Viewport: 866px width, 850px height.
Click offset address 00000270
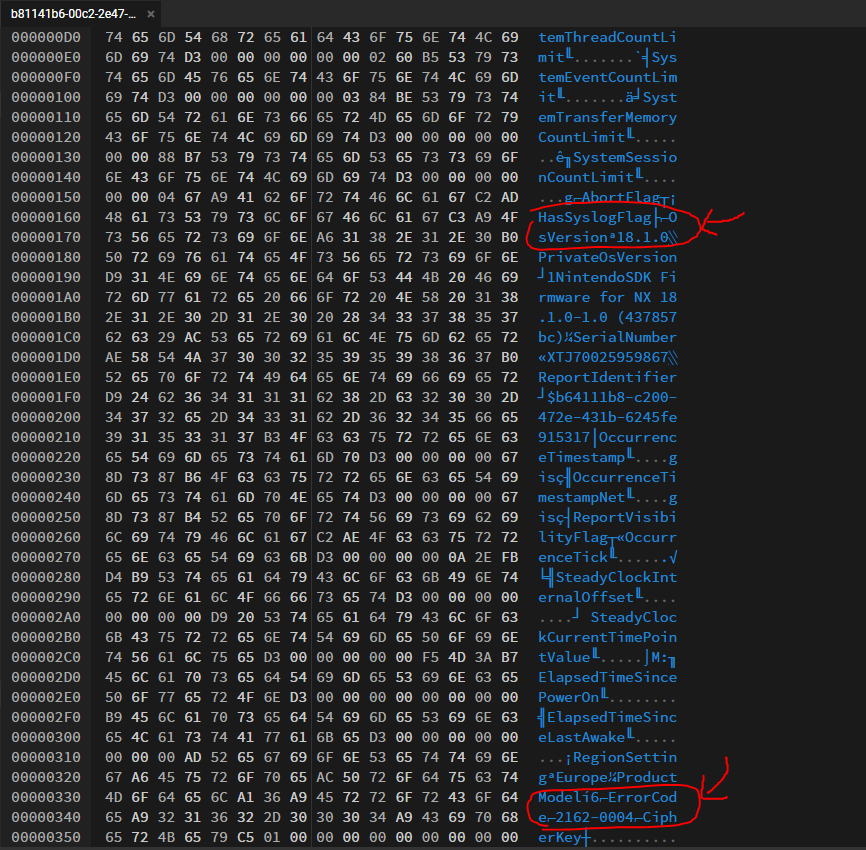[x=46, y=557]
